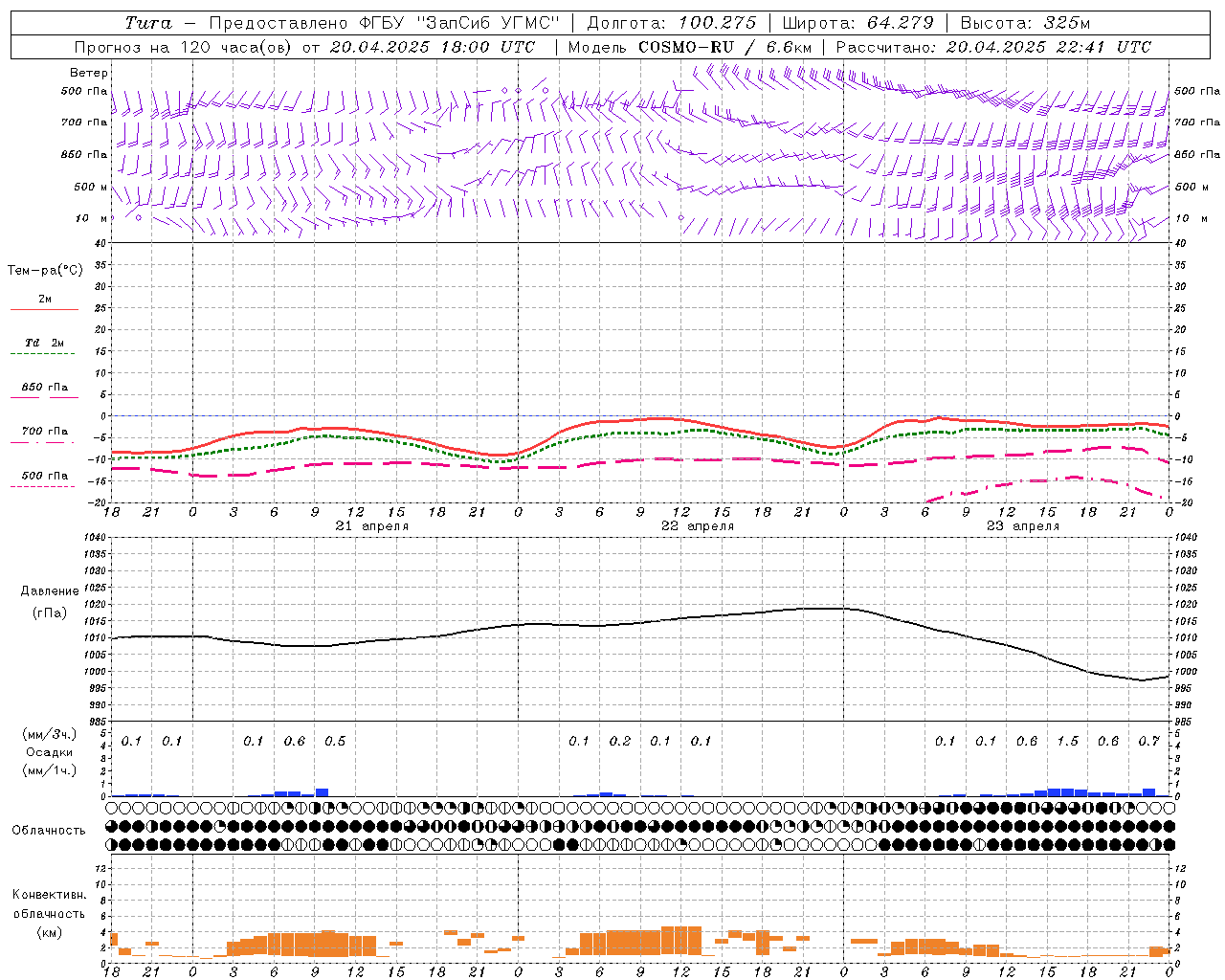Click the "(мм/3ч.)" precipitation unit label
The image size is (1225, 980).
(x=50, y=734)
